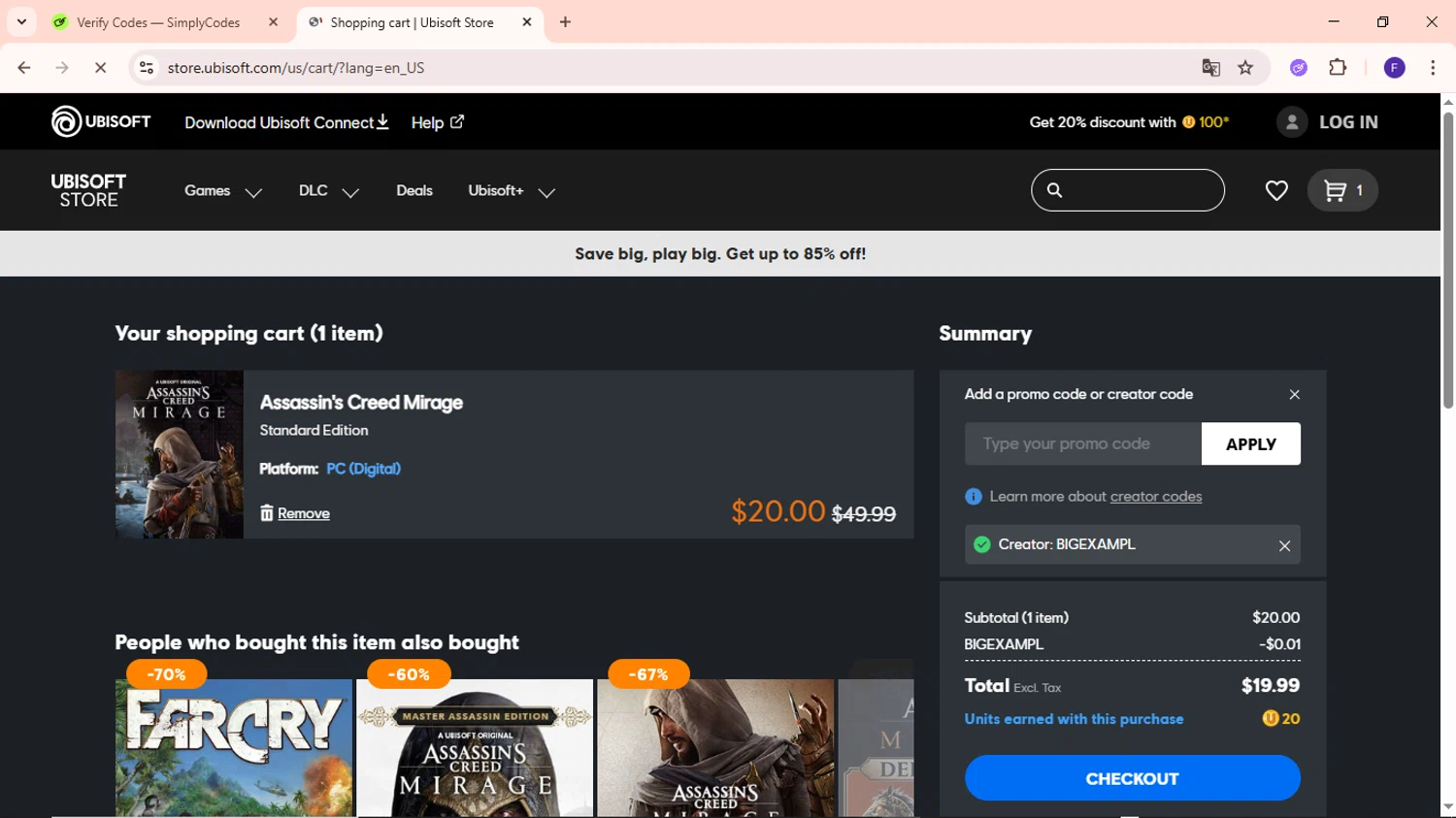1456x818 pixels.
Task: Click Download Ubisoft Connect link
Action: pyautogui.click(x=286, y=122)
